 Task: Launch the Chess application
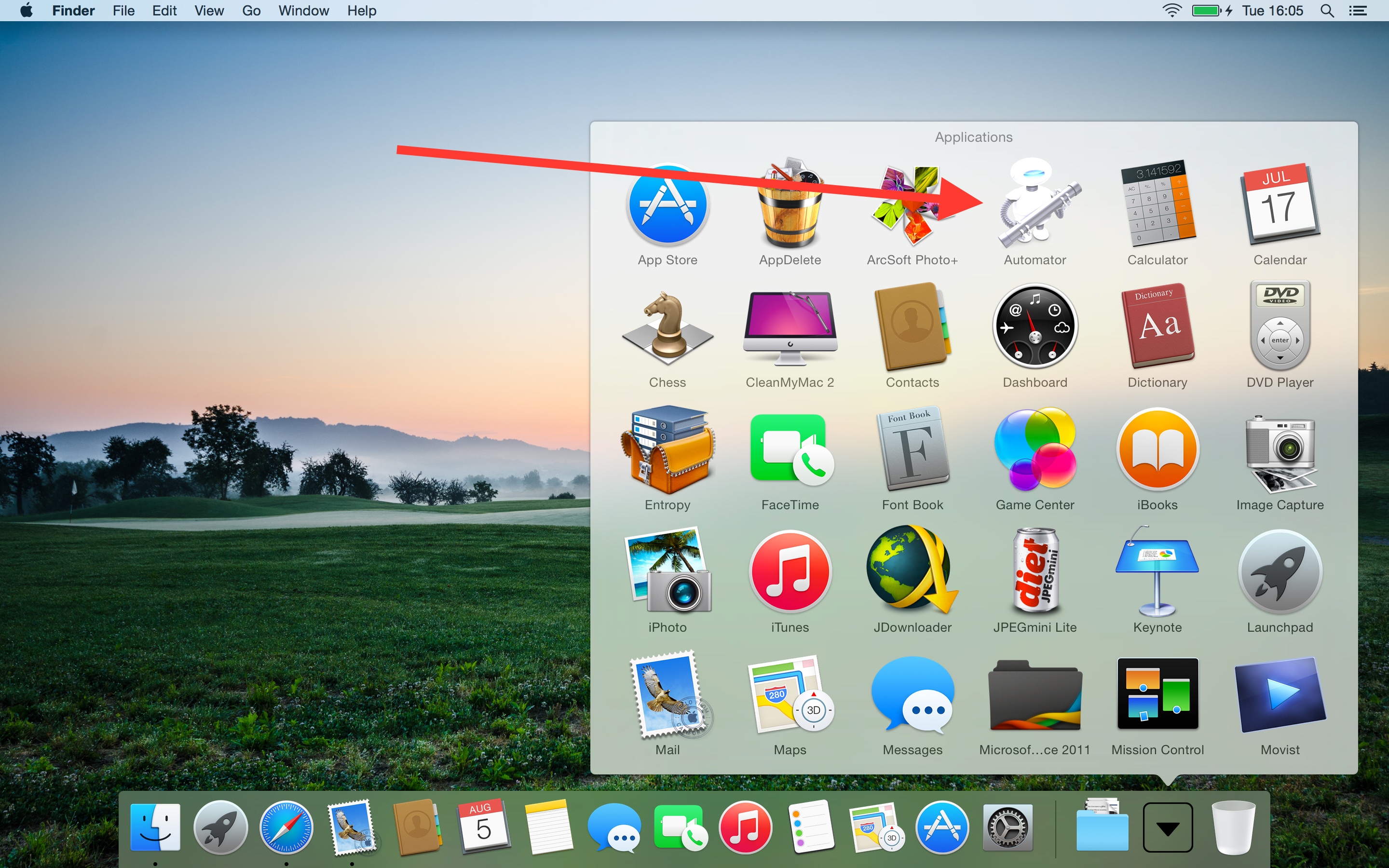pyautogui.click(x=667, y=327)
